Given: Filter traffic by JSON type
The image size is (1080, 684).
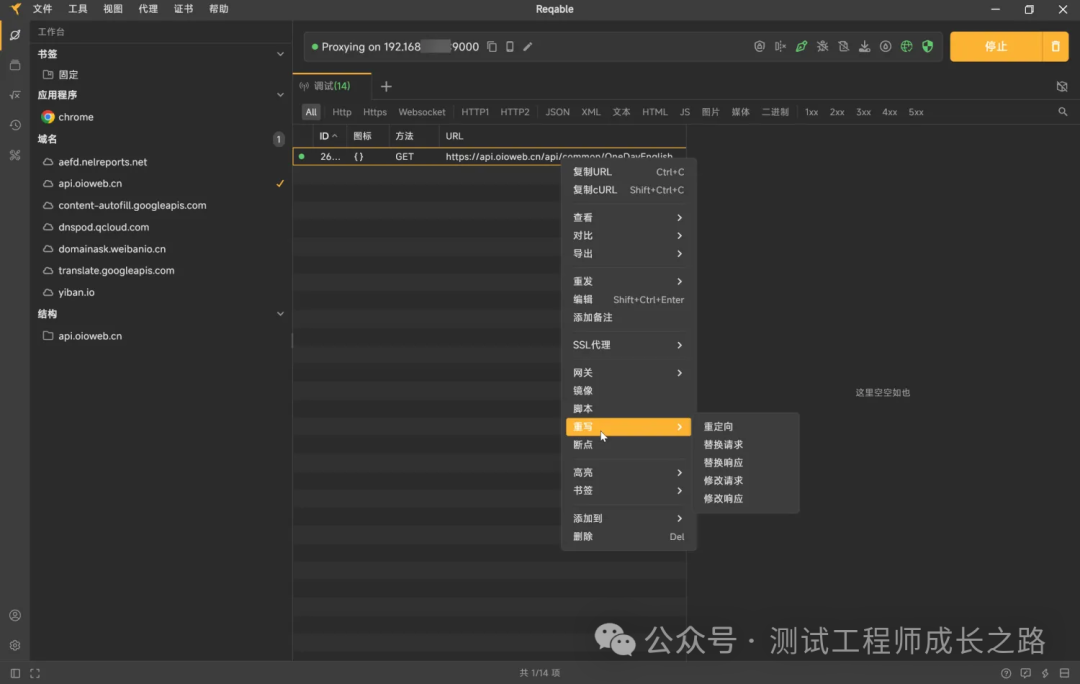Looking at the screenshot, I should click(557, 112).
